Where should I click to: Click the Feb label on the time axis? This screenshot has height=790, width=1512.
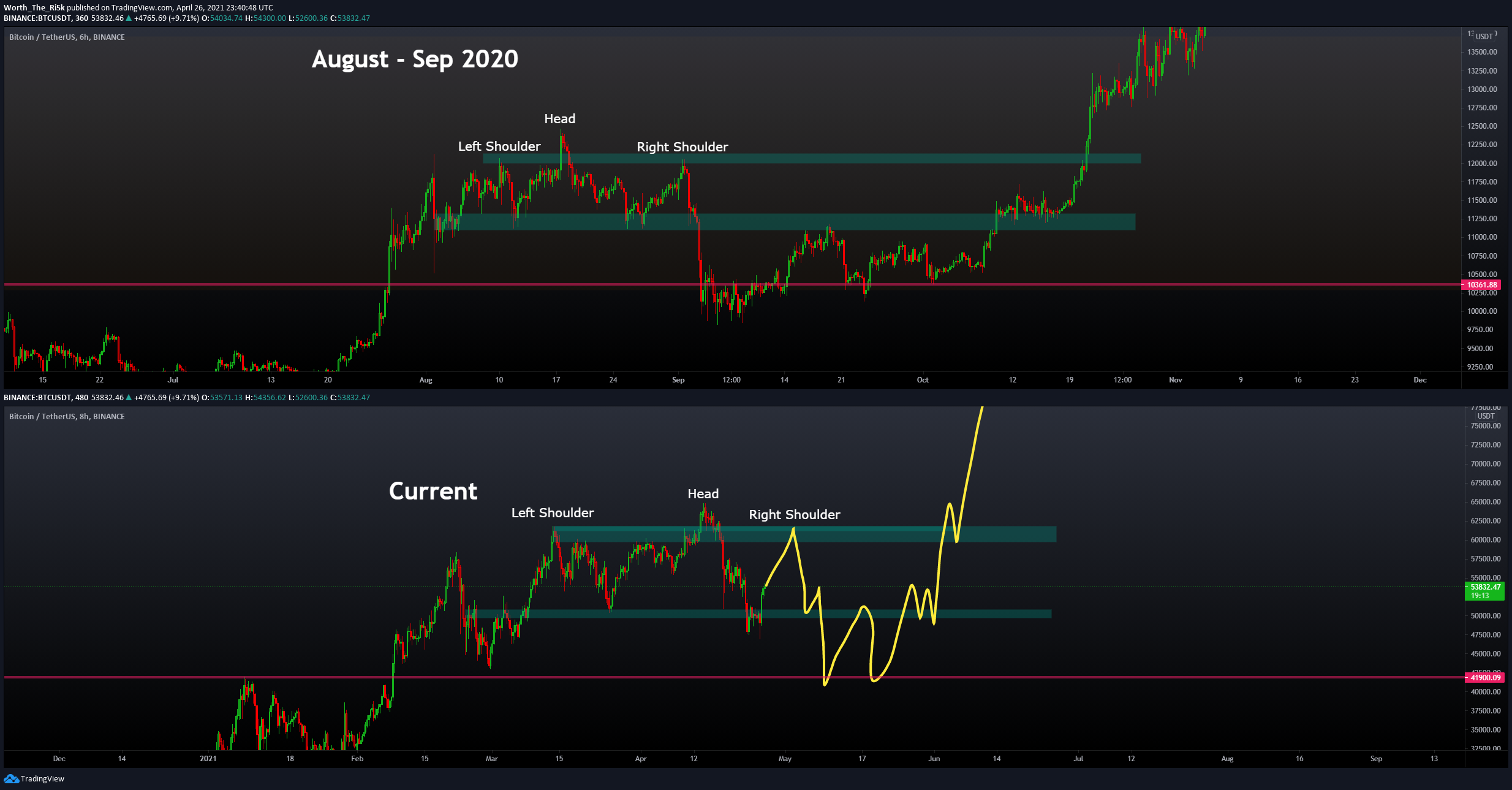[x=357, y=759]
